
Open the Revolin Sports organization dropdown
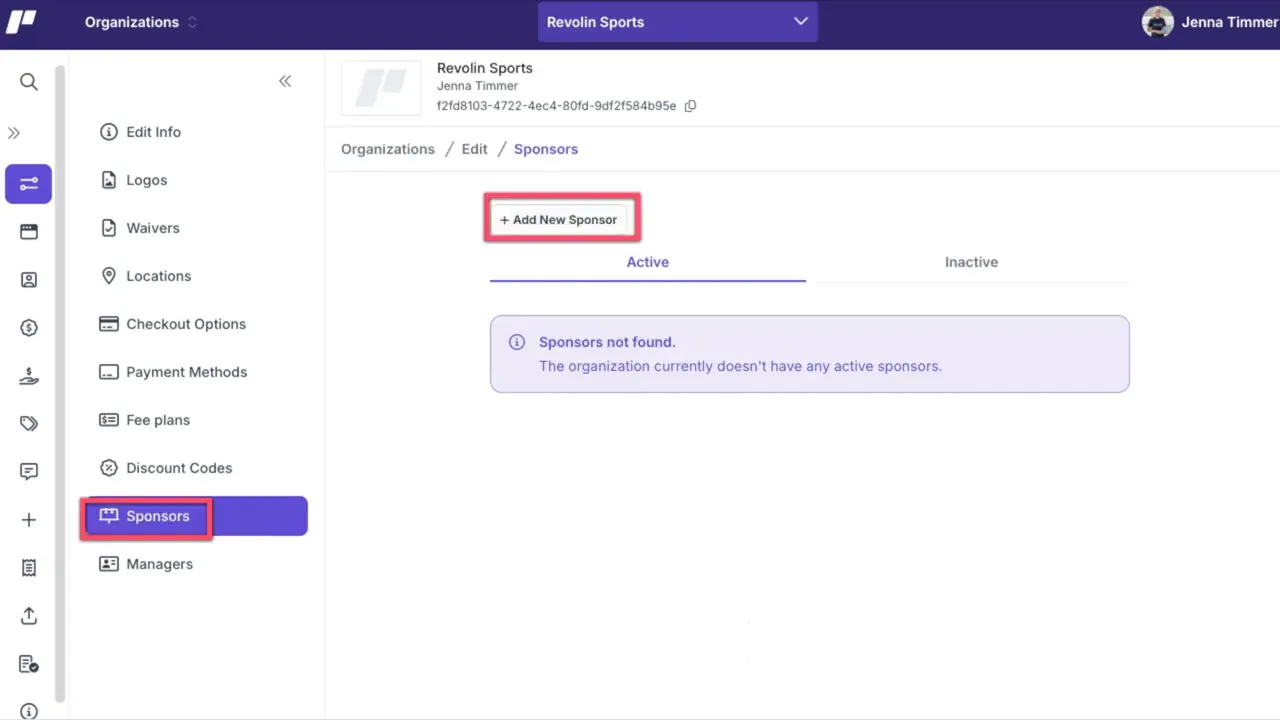coord(678,21)
